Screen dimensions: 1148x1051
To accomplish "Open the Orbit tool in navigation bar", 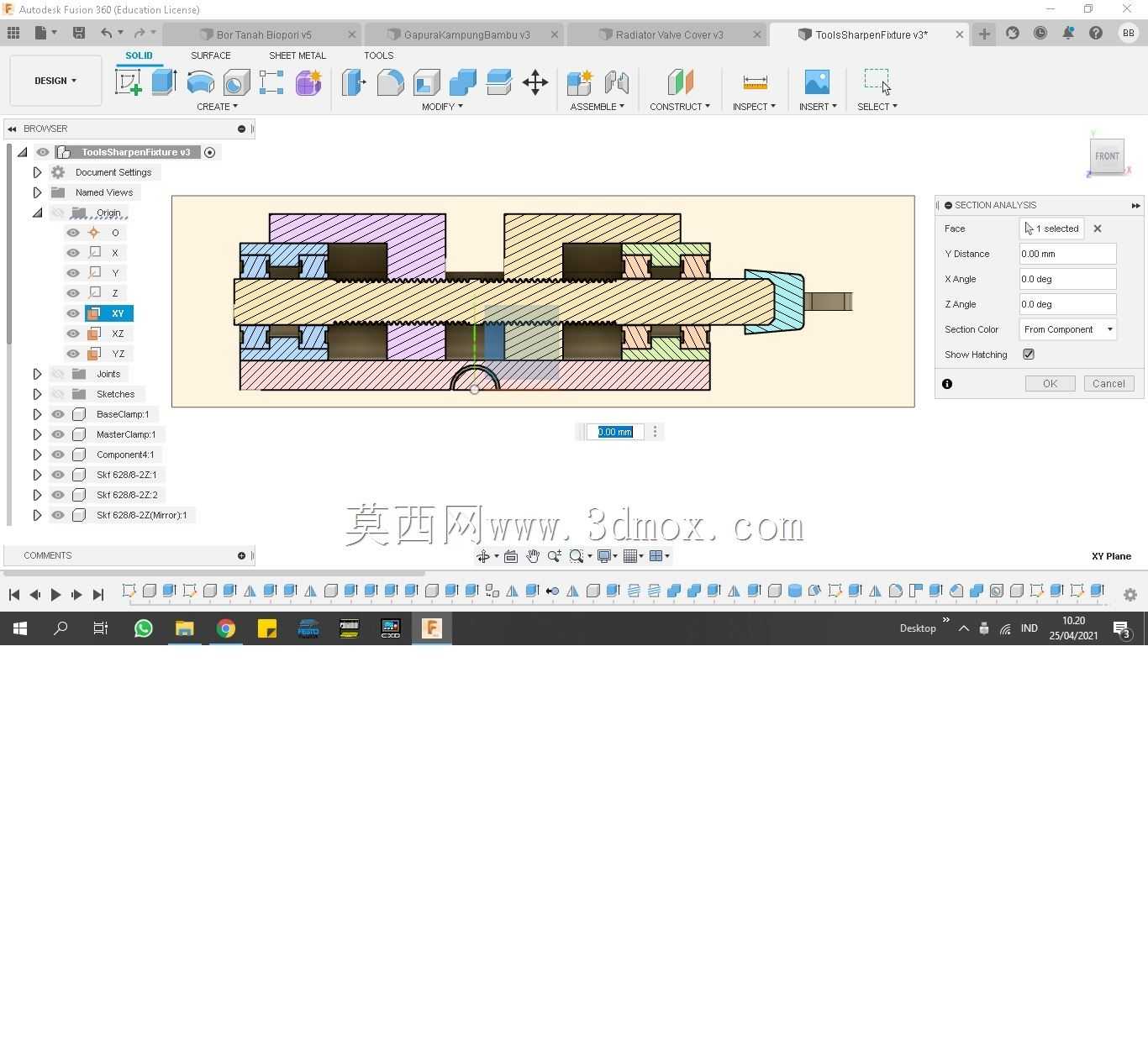I will click(x=484, y=556).
